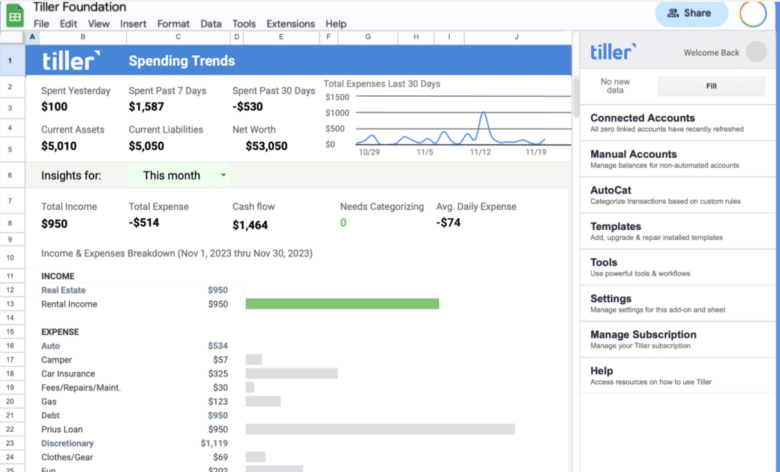Click the Tiller logo in the sidebar
Image resolution: width=780 pixels, height=472 pixels.
(612, 52)
